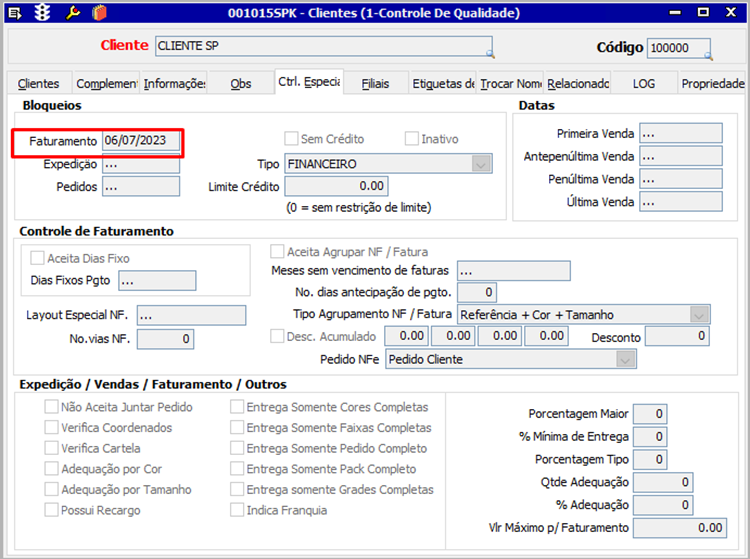
Task: Open the Informações tab
Action: [174, 84]
